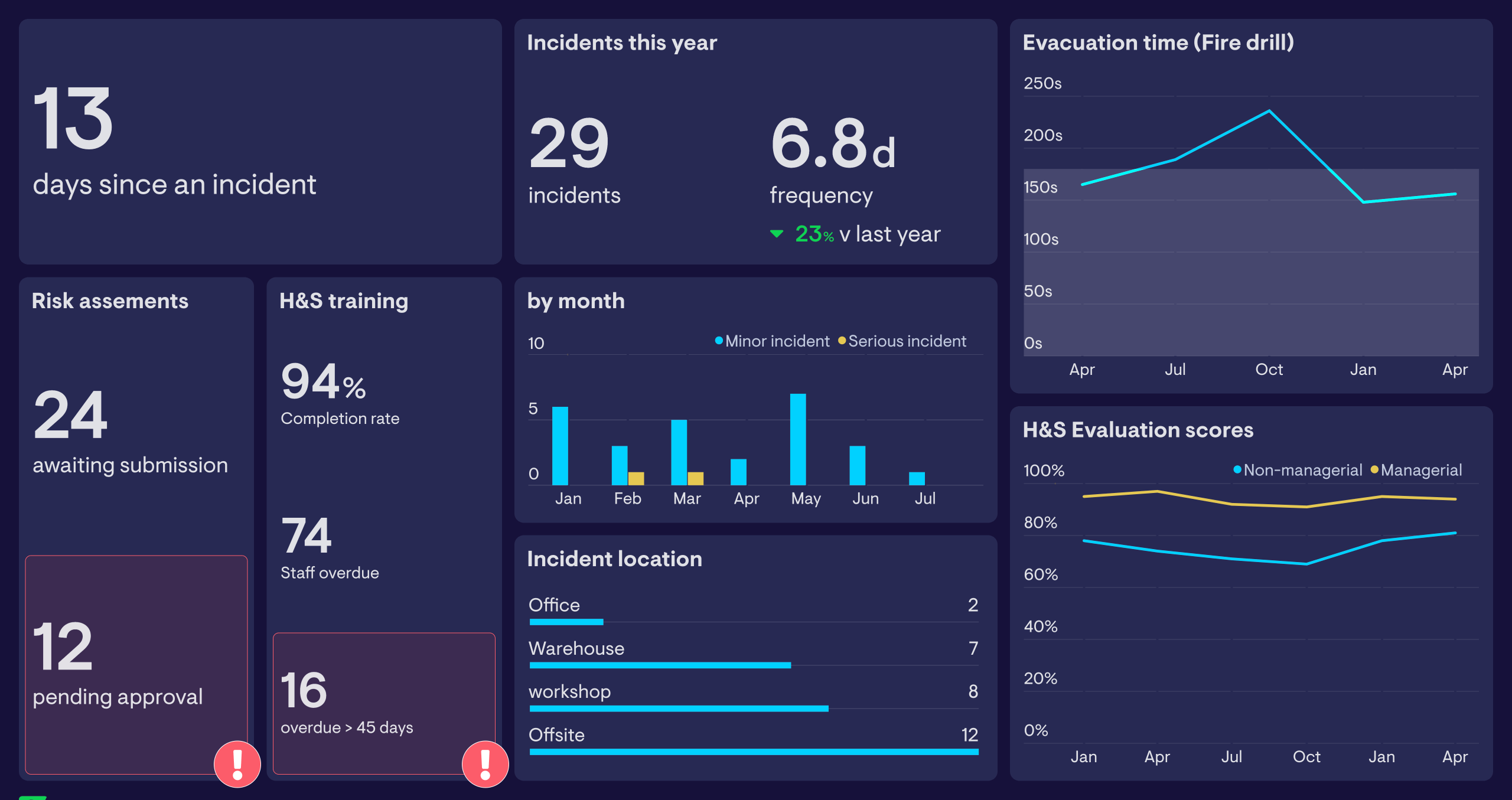Open the 12 pending approval card
The width and height of the screenshot is (1512, 800).
pos(136,664)
